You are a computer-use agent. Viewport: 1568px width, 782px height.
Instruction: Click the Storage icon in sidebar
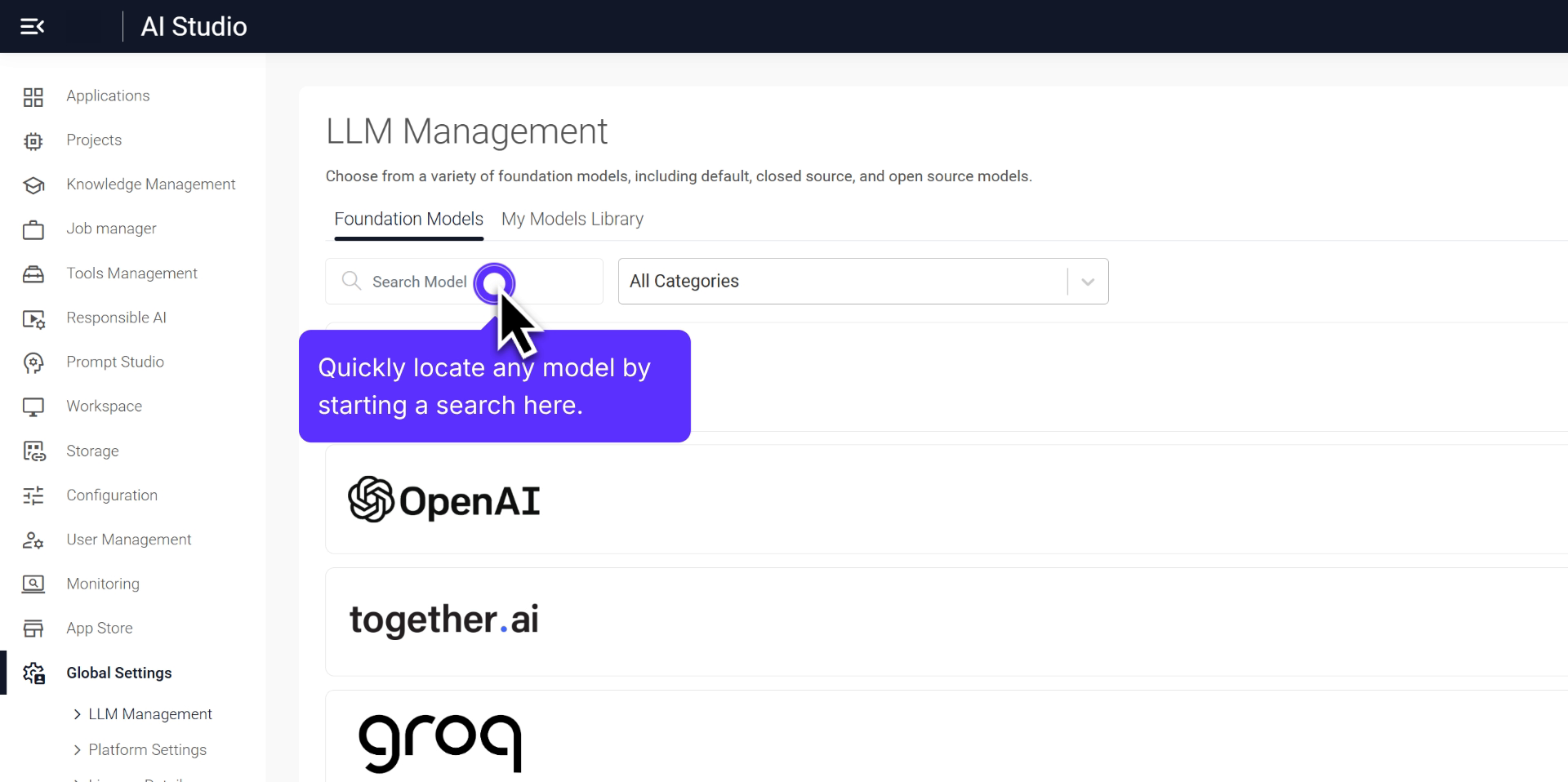(x=33, y=451)
